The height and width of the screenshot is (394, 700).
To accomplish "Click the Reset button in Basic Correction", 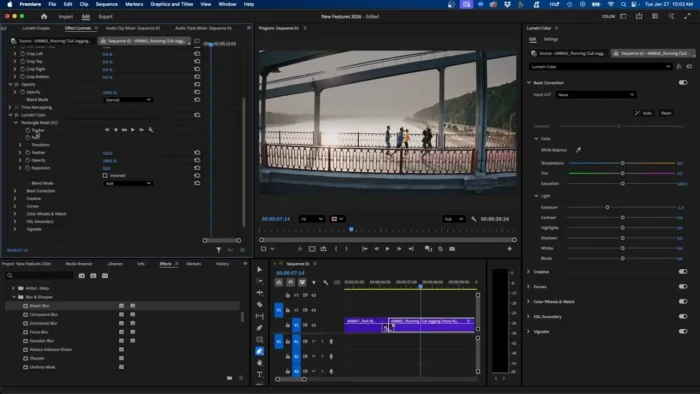I will click(666, 113).
